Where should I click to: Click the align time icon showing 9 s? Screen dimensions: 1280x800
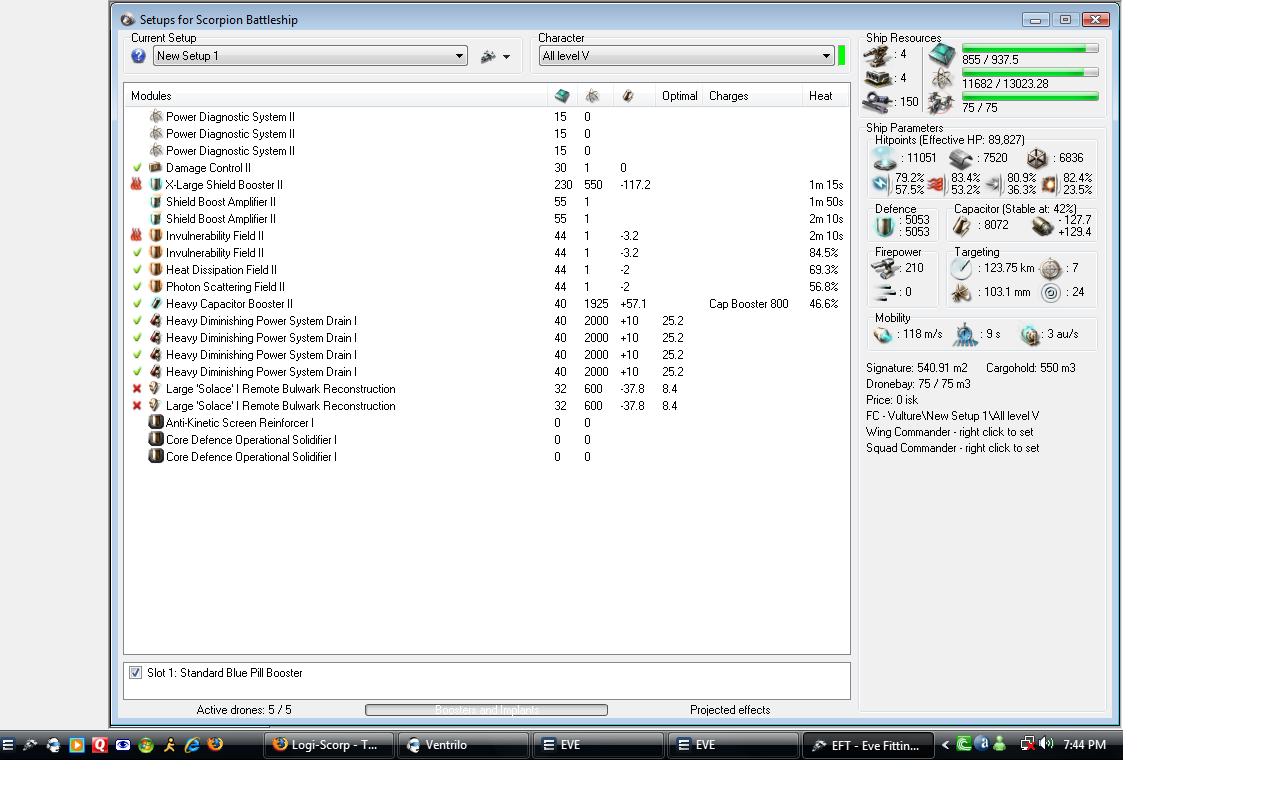[x=965, y=335]
